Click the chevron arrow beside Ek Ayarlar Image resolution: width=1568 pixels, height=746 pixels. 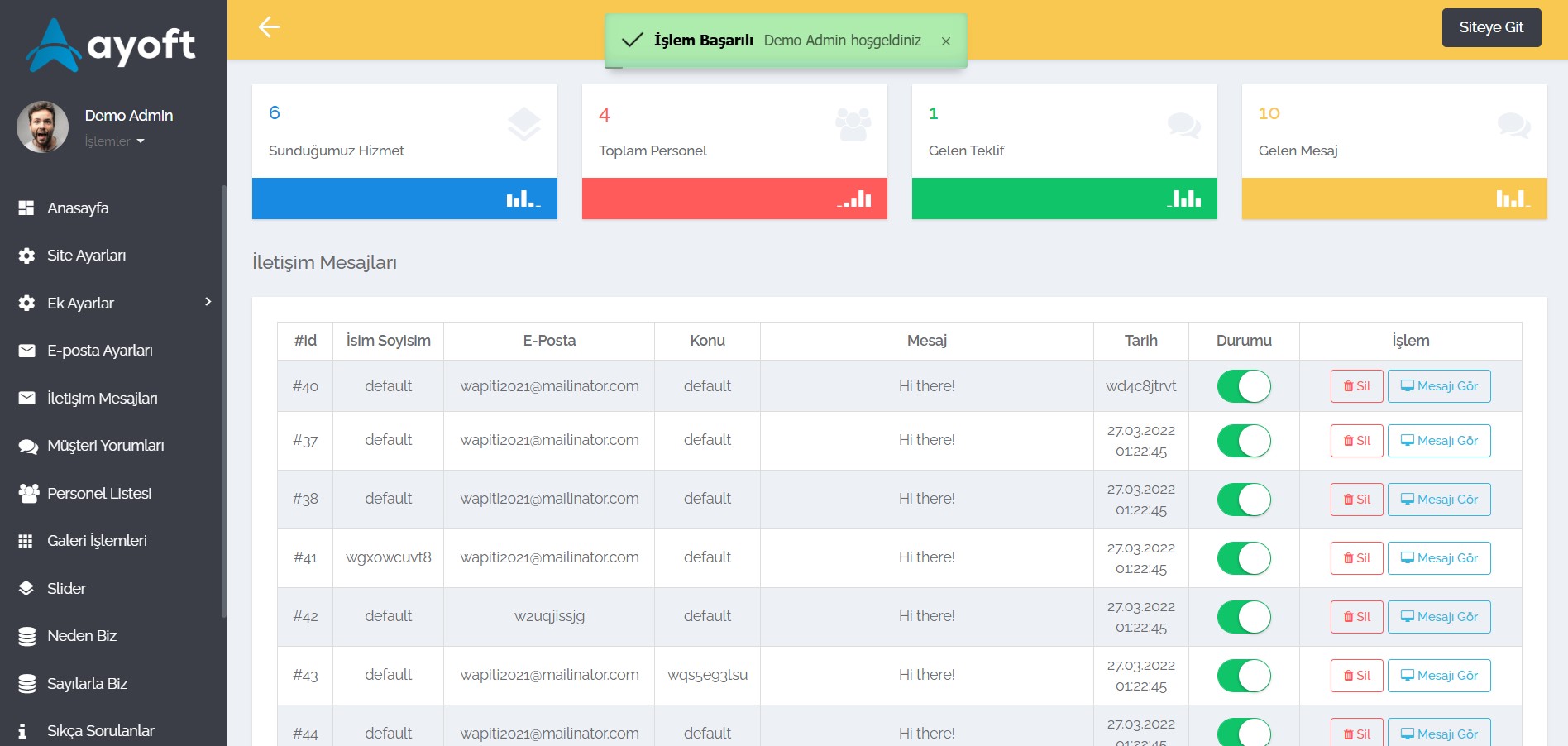coord(208,302)
